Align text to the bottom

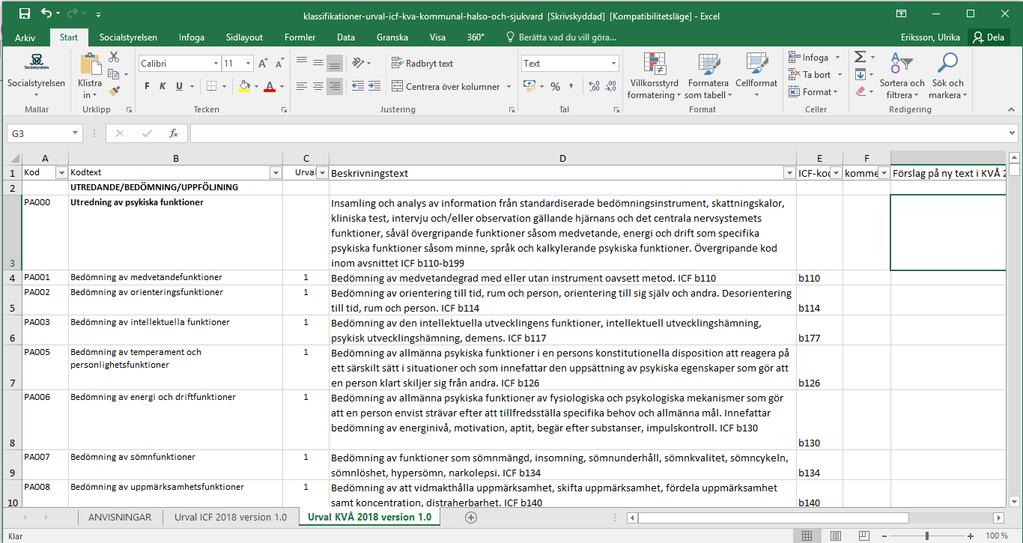(x=334, y=63)
